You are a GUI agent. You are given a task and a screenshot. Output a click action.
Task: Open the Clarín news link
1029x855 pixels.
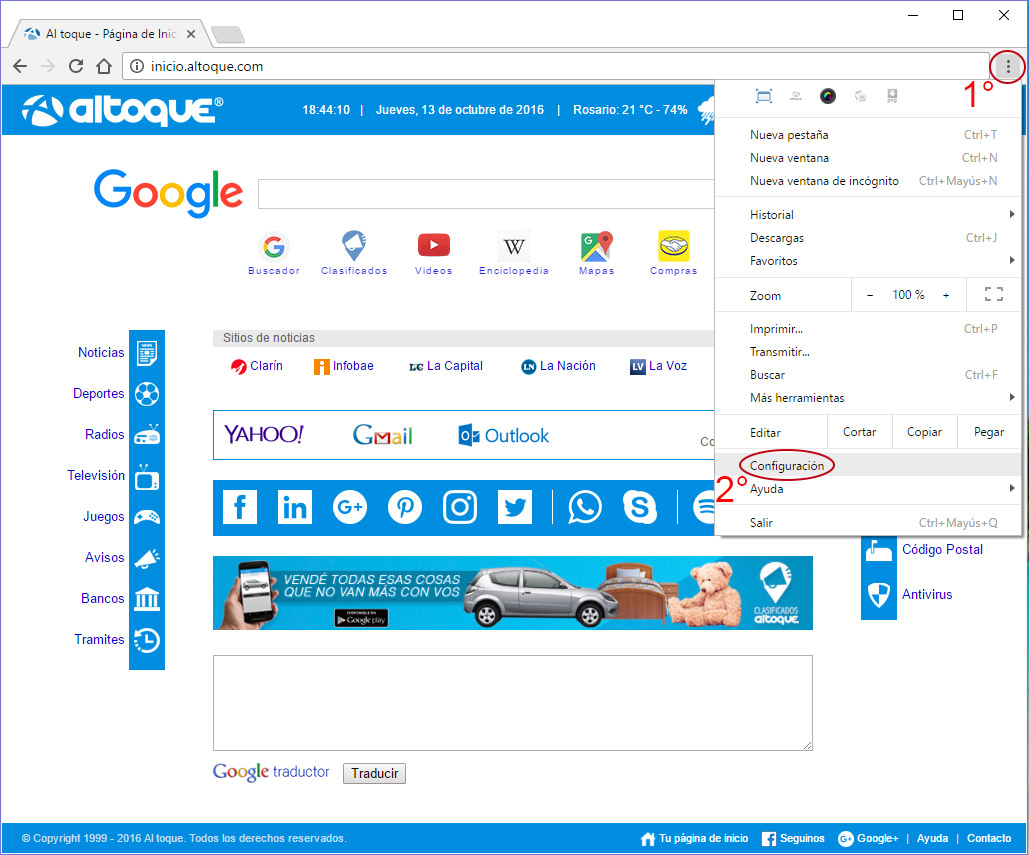pyautogui.click(x=257, y=366)
